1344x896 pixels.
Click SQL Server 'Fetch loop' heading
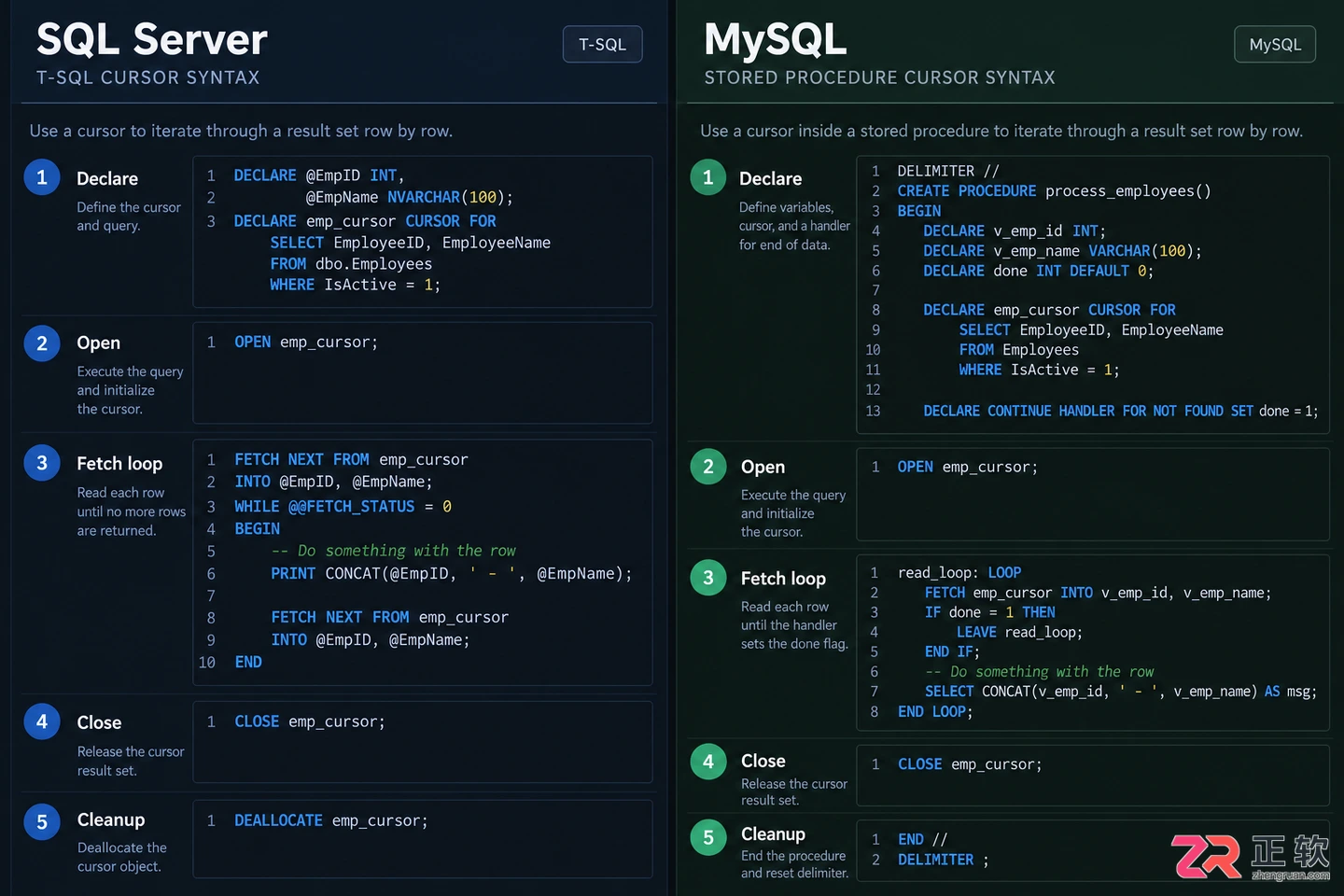[x=119, y=464]
